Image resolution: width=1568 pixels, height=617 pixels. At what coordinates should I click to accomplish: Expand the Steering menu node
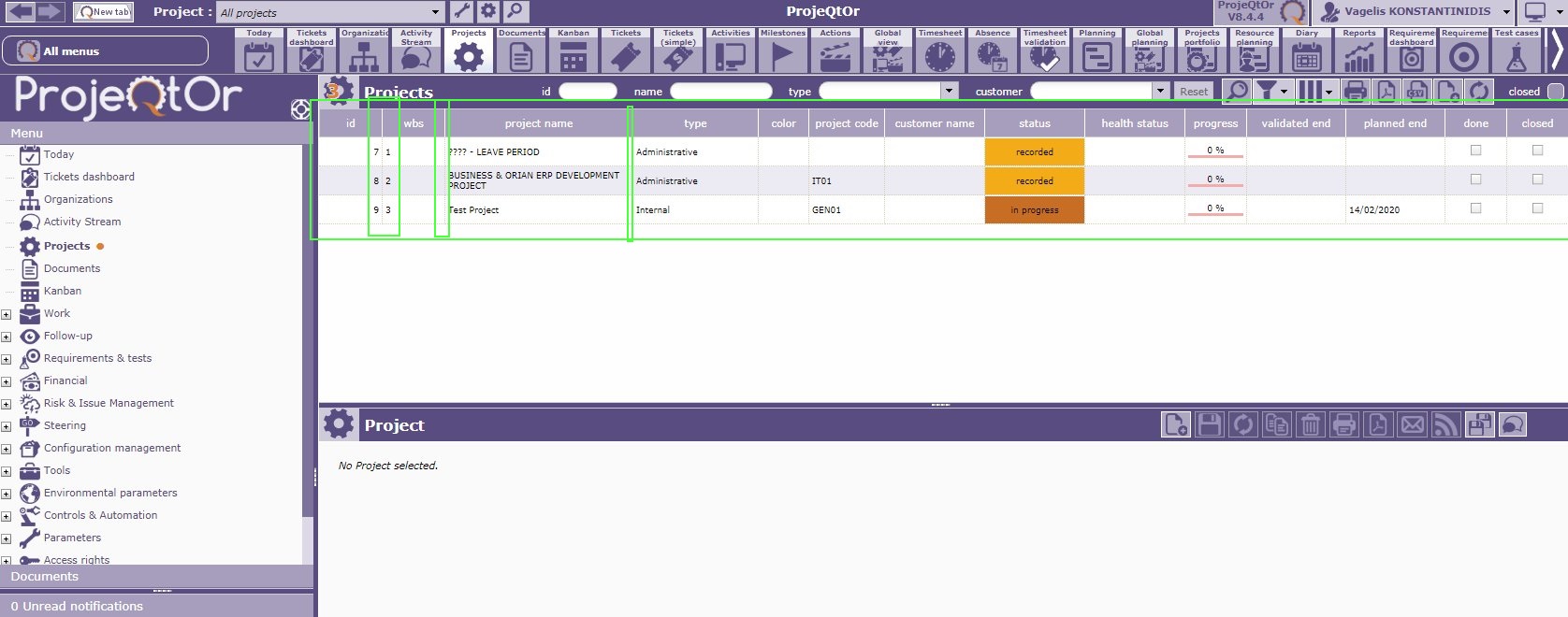[6, 426]
